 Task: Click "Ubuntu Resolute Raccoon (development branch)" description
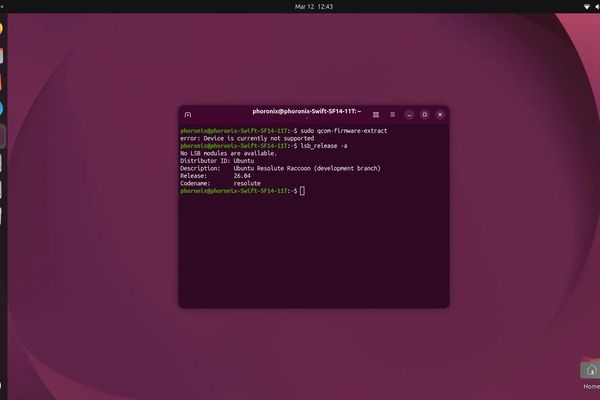(307, 168)
